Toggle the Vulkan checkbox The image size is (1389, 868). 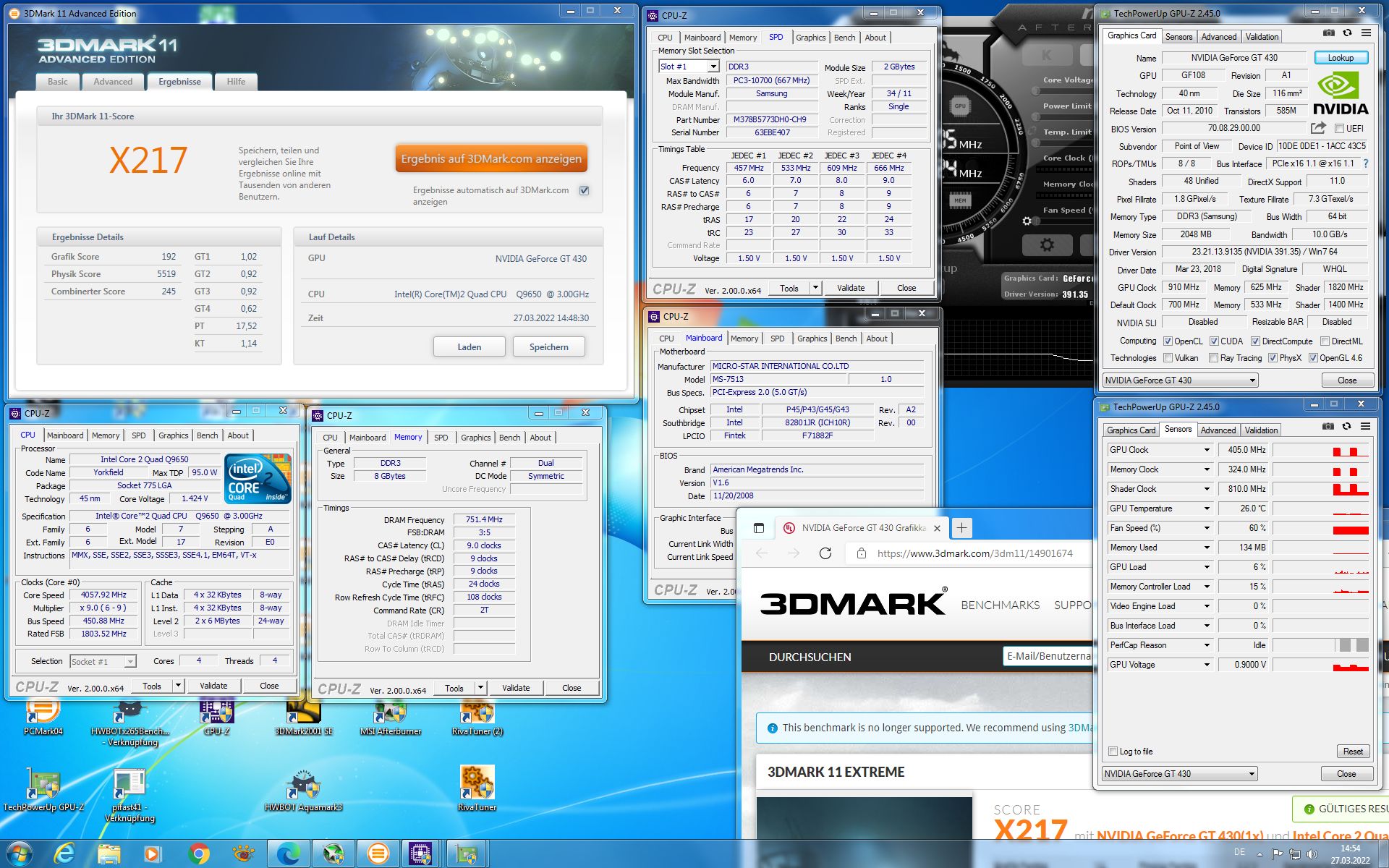click(1168, 358)
